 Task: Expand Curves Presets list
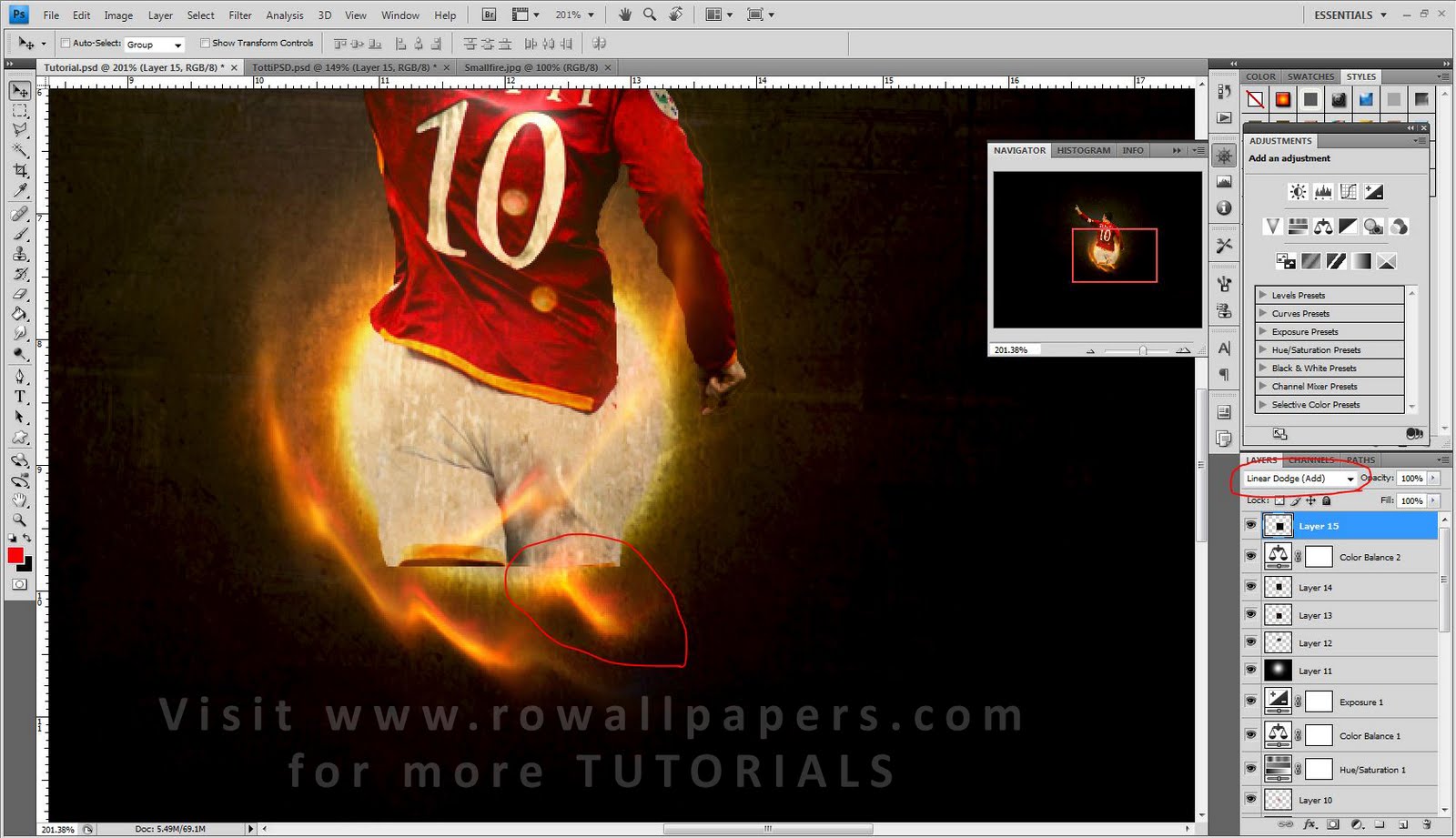pos(1262,313)
